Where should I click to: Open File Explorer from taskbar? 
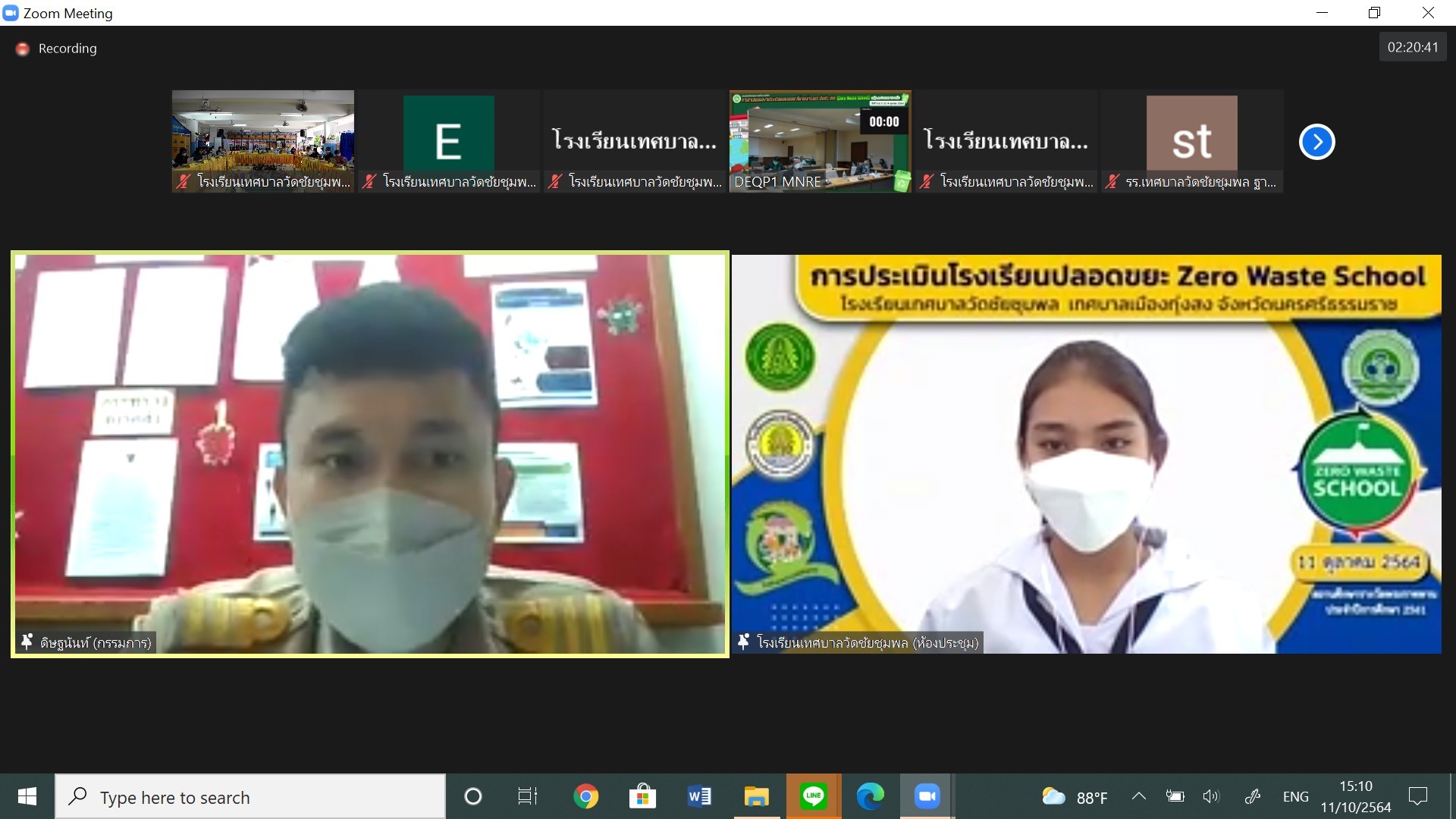pyautogui.click(x=756, y=796)
